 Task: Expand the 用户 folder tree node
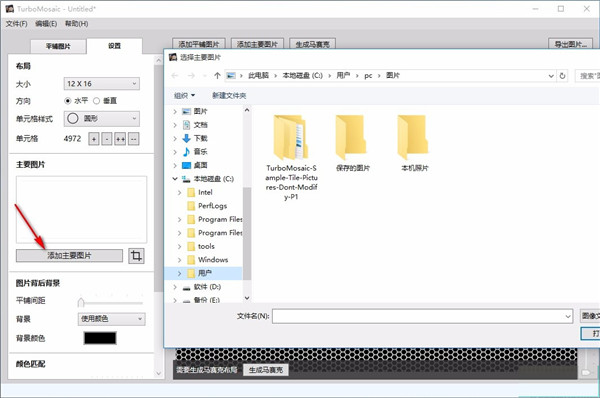click(179, 273)
